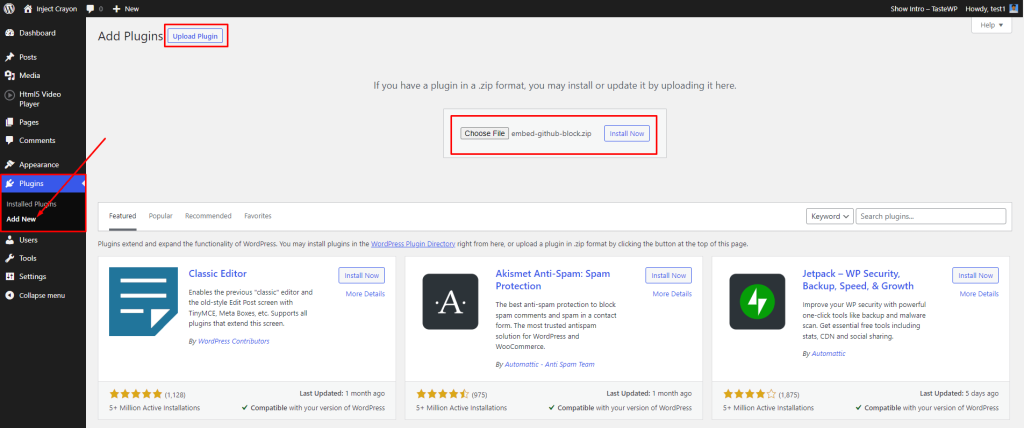This screenshot has height=428, width=1024.
Task: Open the Pages icon in sidebar
Action: tap(10, 122)
